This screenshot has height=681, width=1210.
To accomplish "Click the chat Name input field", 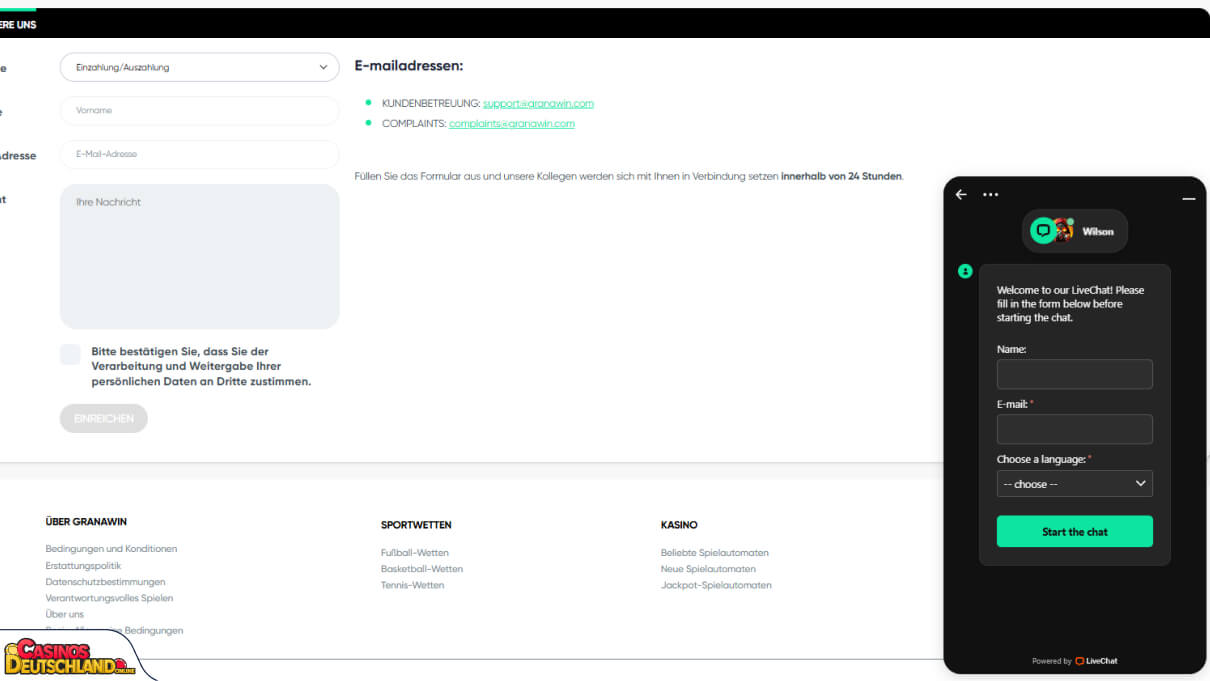I will pyautogui.click(x=1075, y=374).
